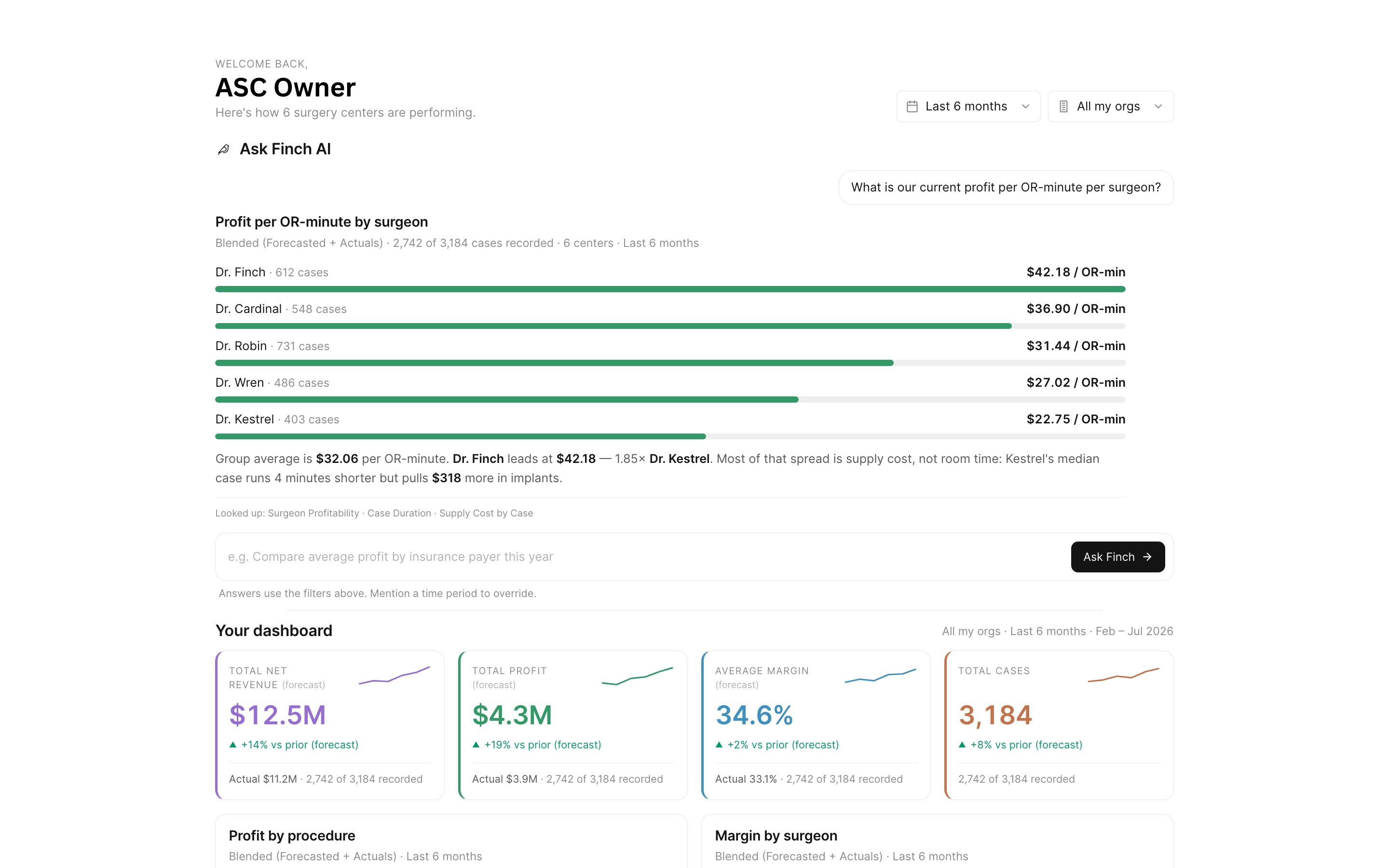Viewport: 1389px width, 868px height.
Task: Click green up triangle beside +19% vs prior
Action: (x=476, y=745)
